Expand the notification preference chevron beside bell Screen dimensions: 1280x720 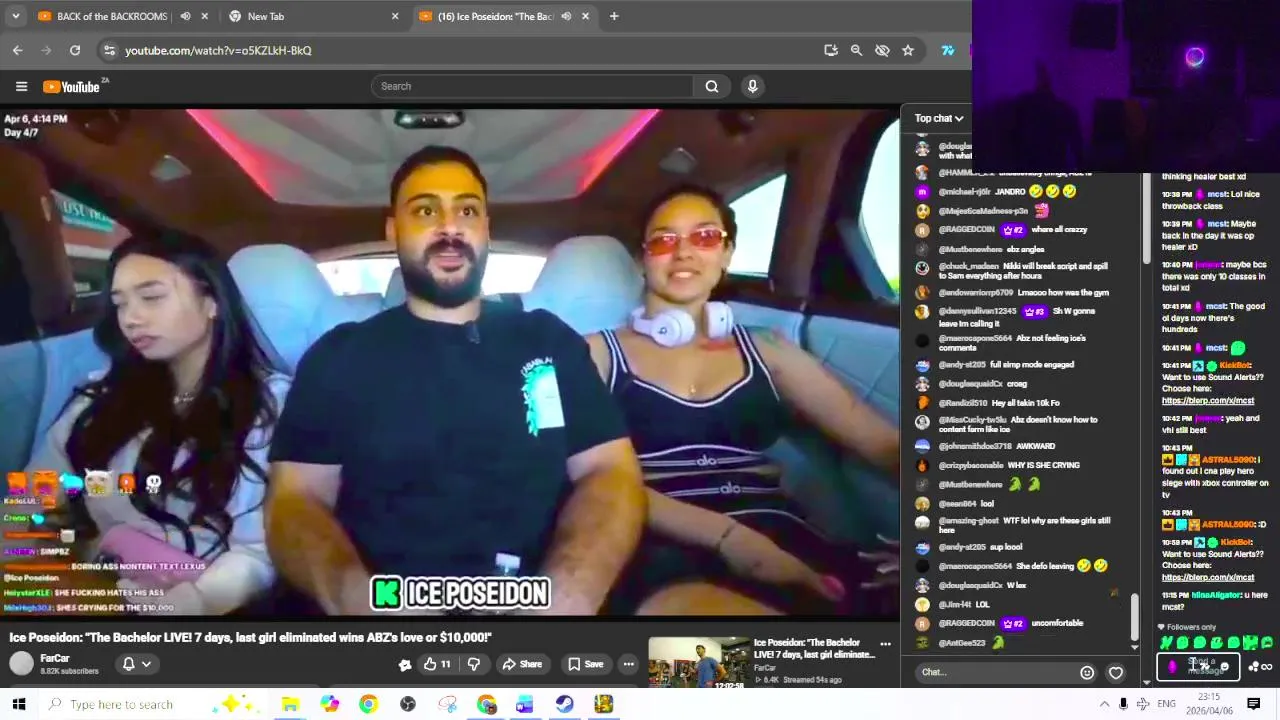(x=146, y=664)
